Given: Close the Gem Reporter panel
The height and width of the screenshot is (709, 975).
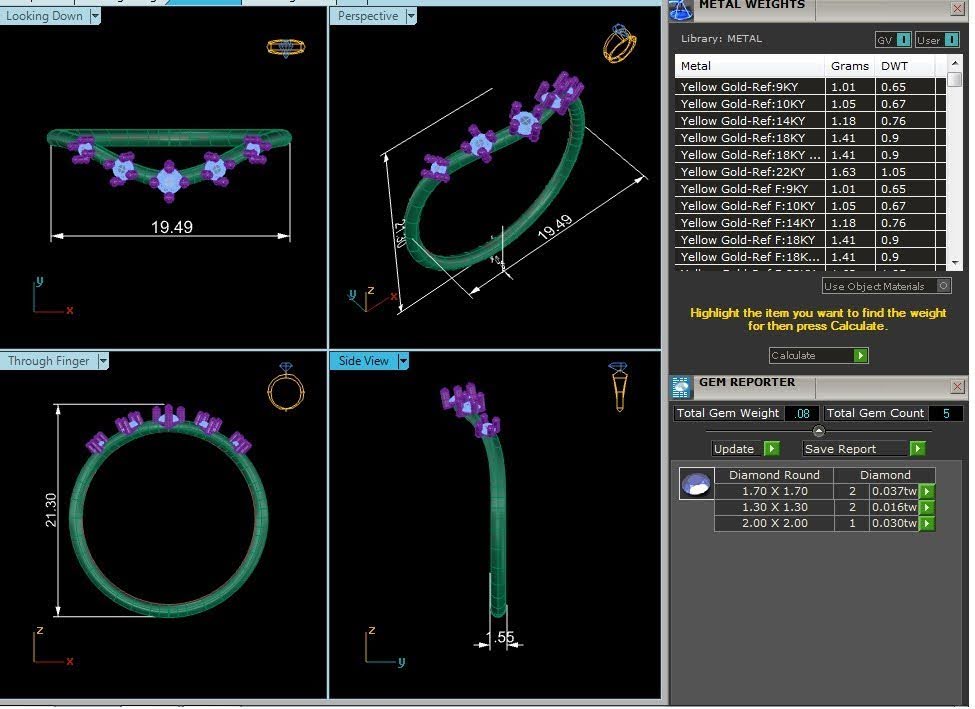Looking at the screenshot, I should pos(957,386).
